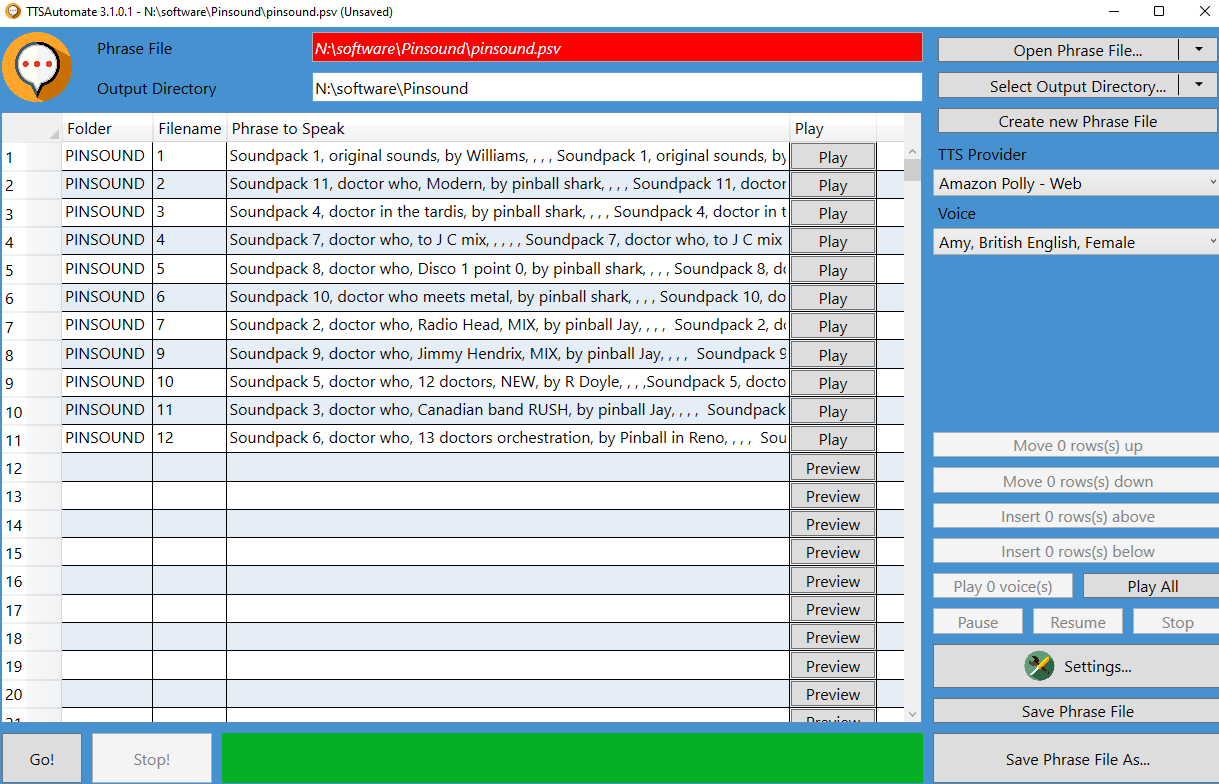The width and height of the screenshot is (1219, 784).
Task: Click the Play All button
Action: 1152,587
